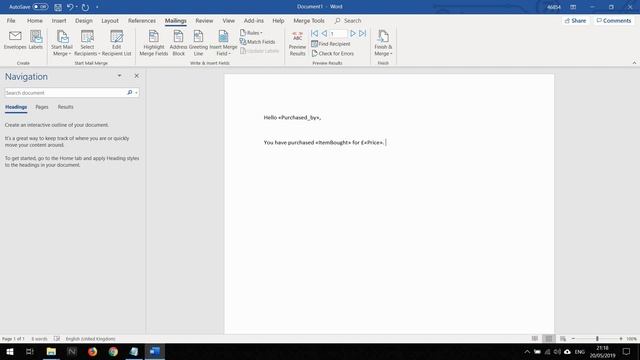Open the Start Mail Merge menu
Screen dimensions: 640x360
pyautogui.click(x=62, y=43)
